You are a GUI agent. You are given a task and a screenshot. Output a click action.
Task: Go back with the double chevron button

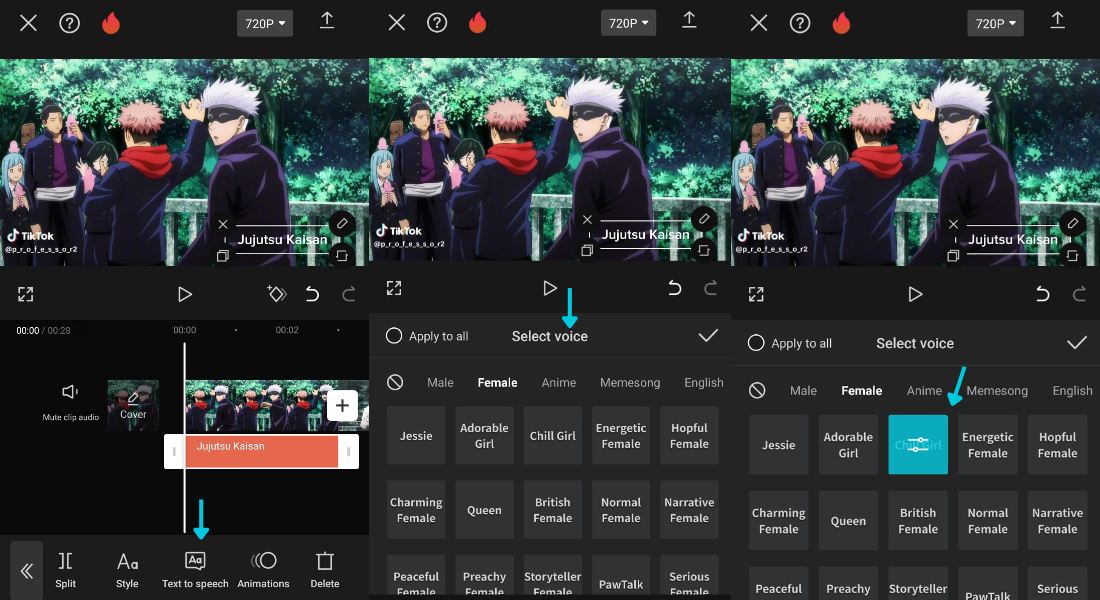click(27, 571)
